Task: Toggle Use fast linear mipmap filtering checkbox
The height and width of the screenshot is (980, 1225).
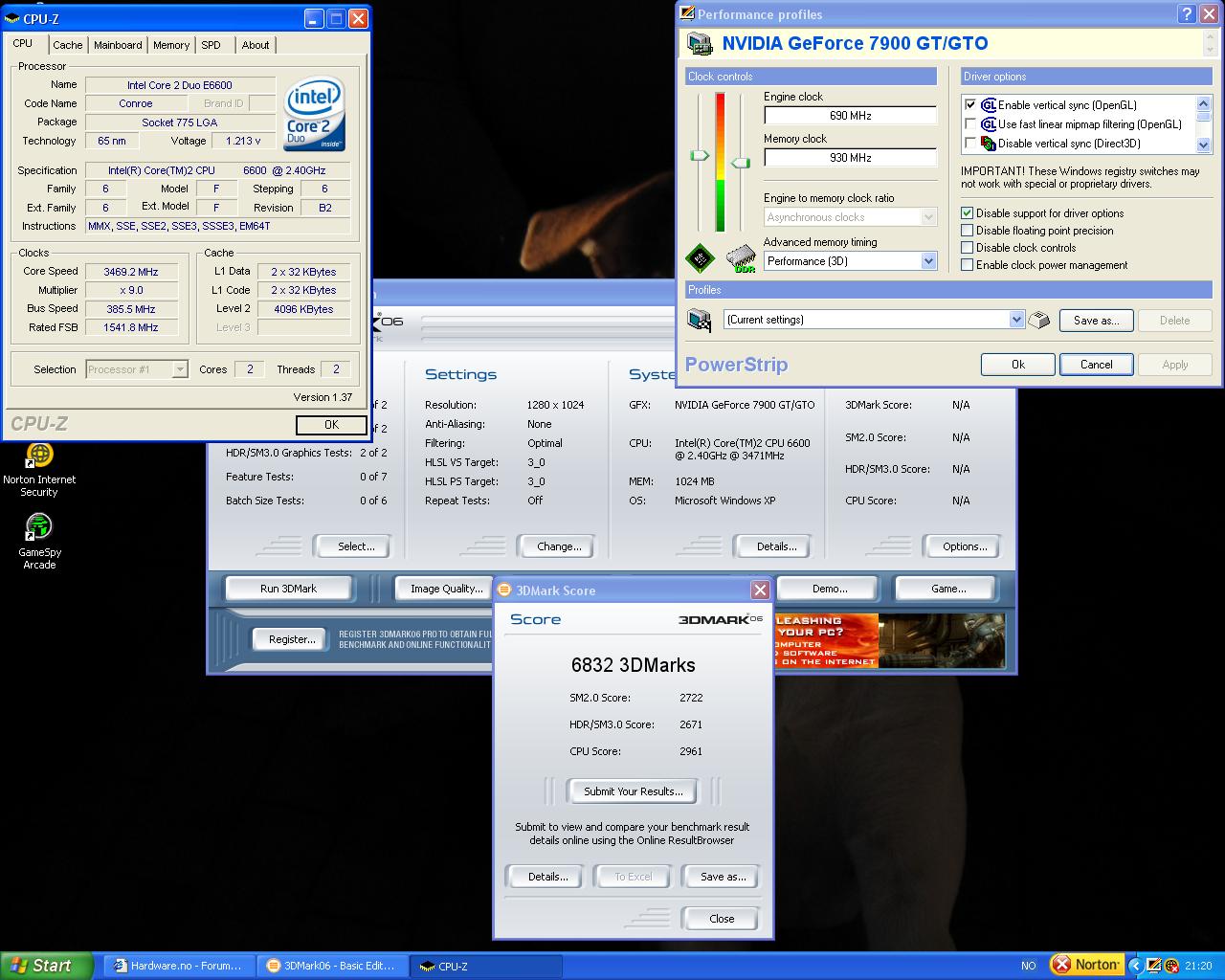Action: pyautogui.click(x=970, y=124)
